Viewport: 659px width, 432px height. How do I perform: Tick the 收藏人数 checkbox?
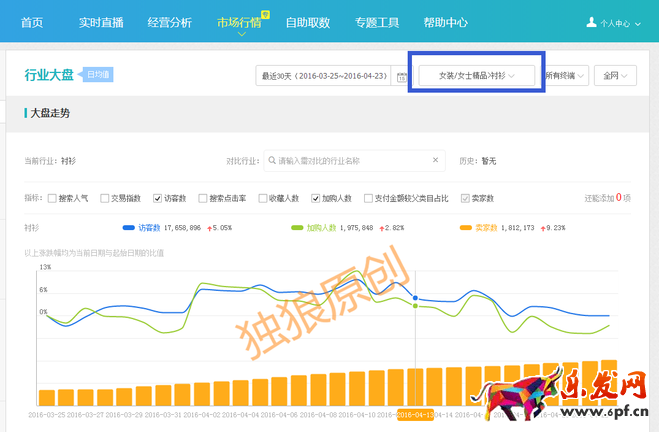[262, 198]
